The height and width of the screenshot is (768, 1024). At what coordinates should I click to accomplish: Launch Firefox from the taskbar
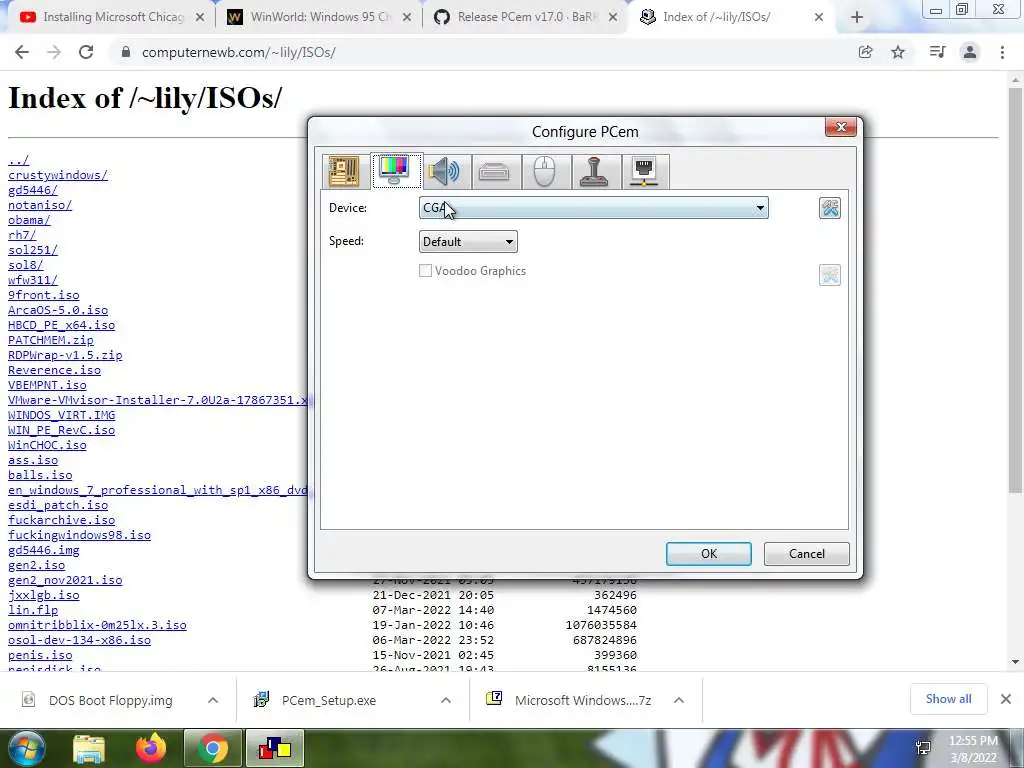coord(151,748)
